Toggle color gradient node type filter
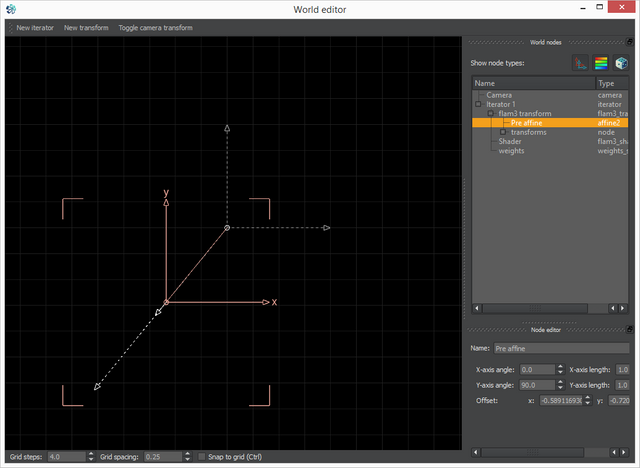The height and width of the screenshot is (468, 640). pos(601,63)
